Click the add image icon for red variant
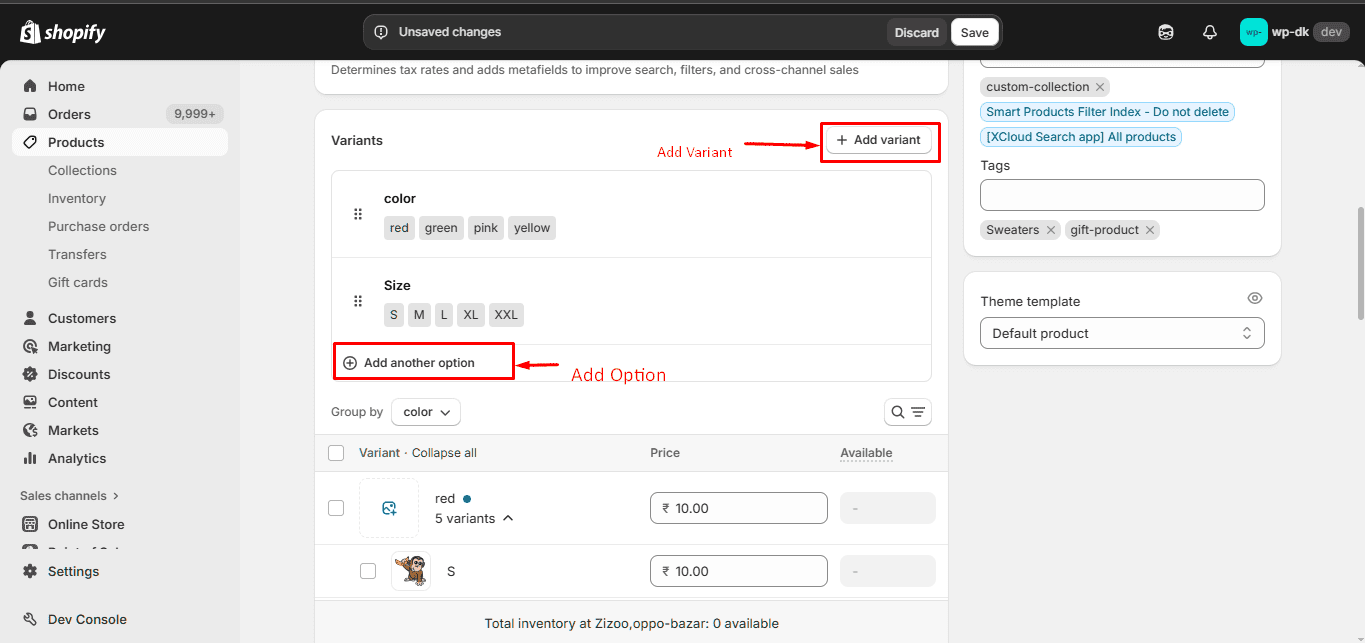 pos(389,508)
